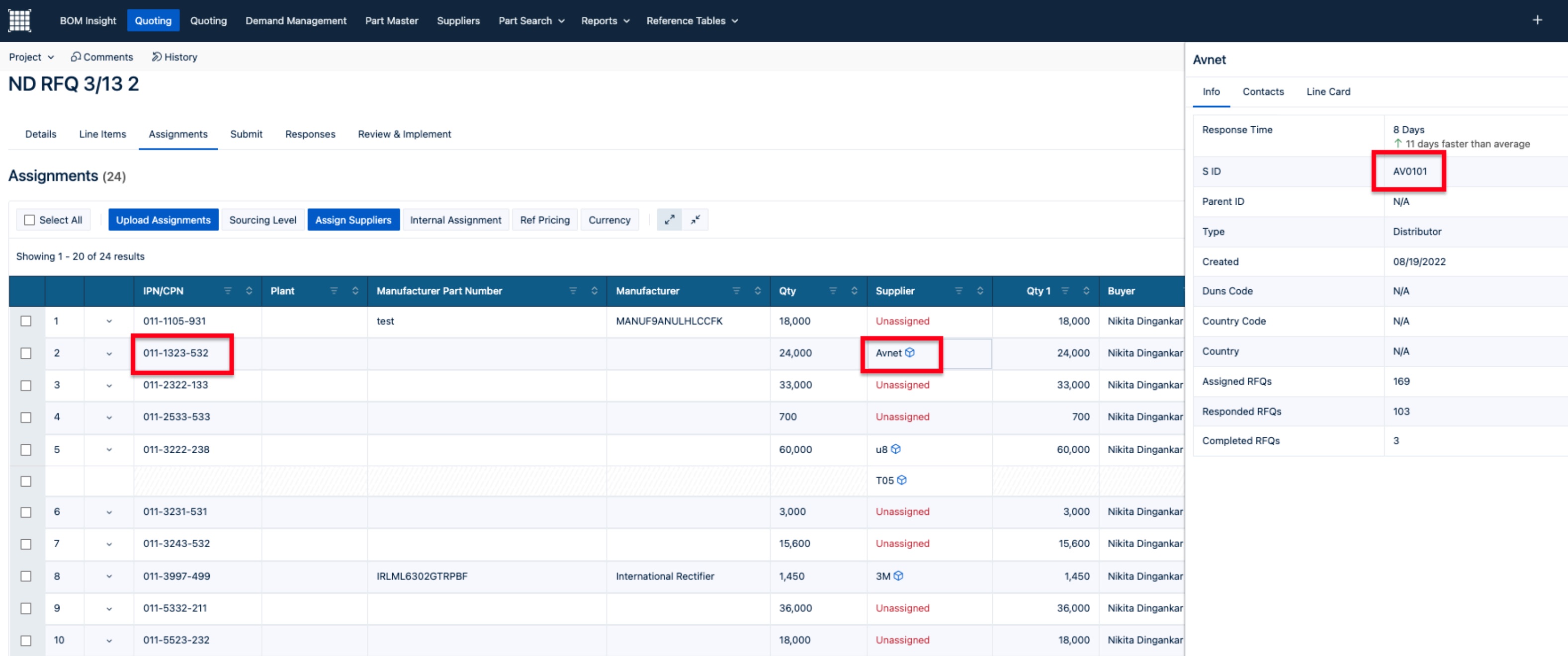Open the IPN/CPN column filter icon
Viewport: 1568px width, 656px height.
(228, 291)
